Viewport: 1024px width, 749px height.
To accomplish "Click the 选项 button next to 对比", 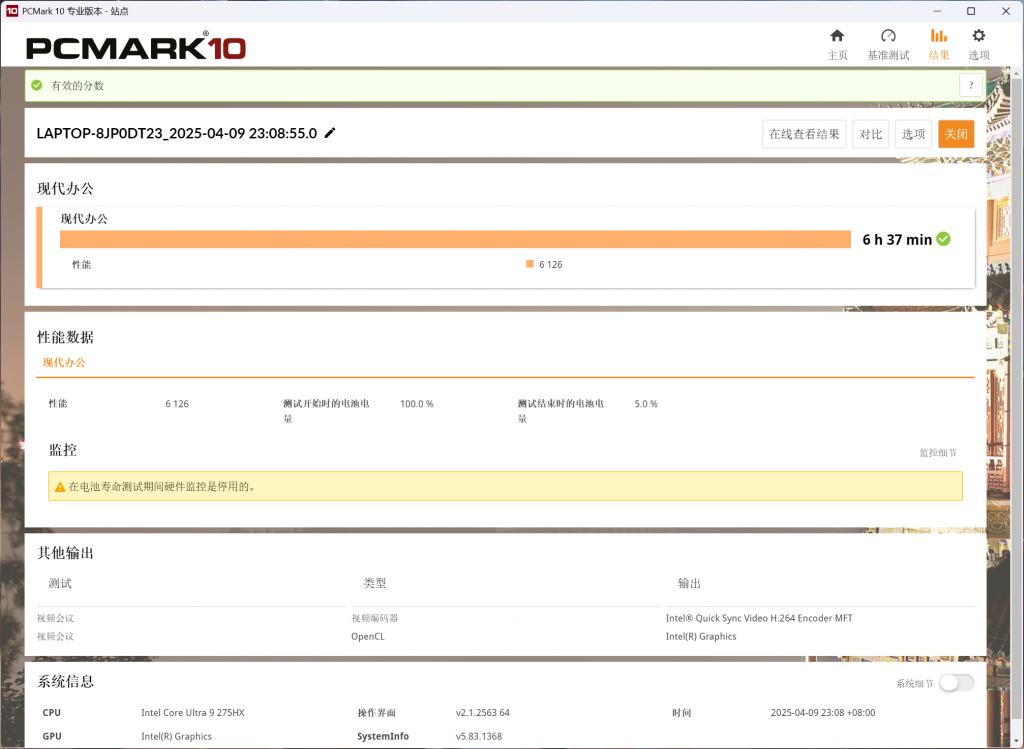I will click(x=913, y=134).
